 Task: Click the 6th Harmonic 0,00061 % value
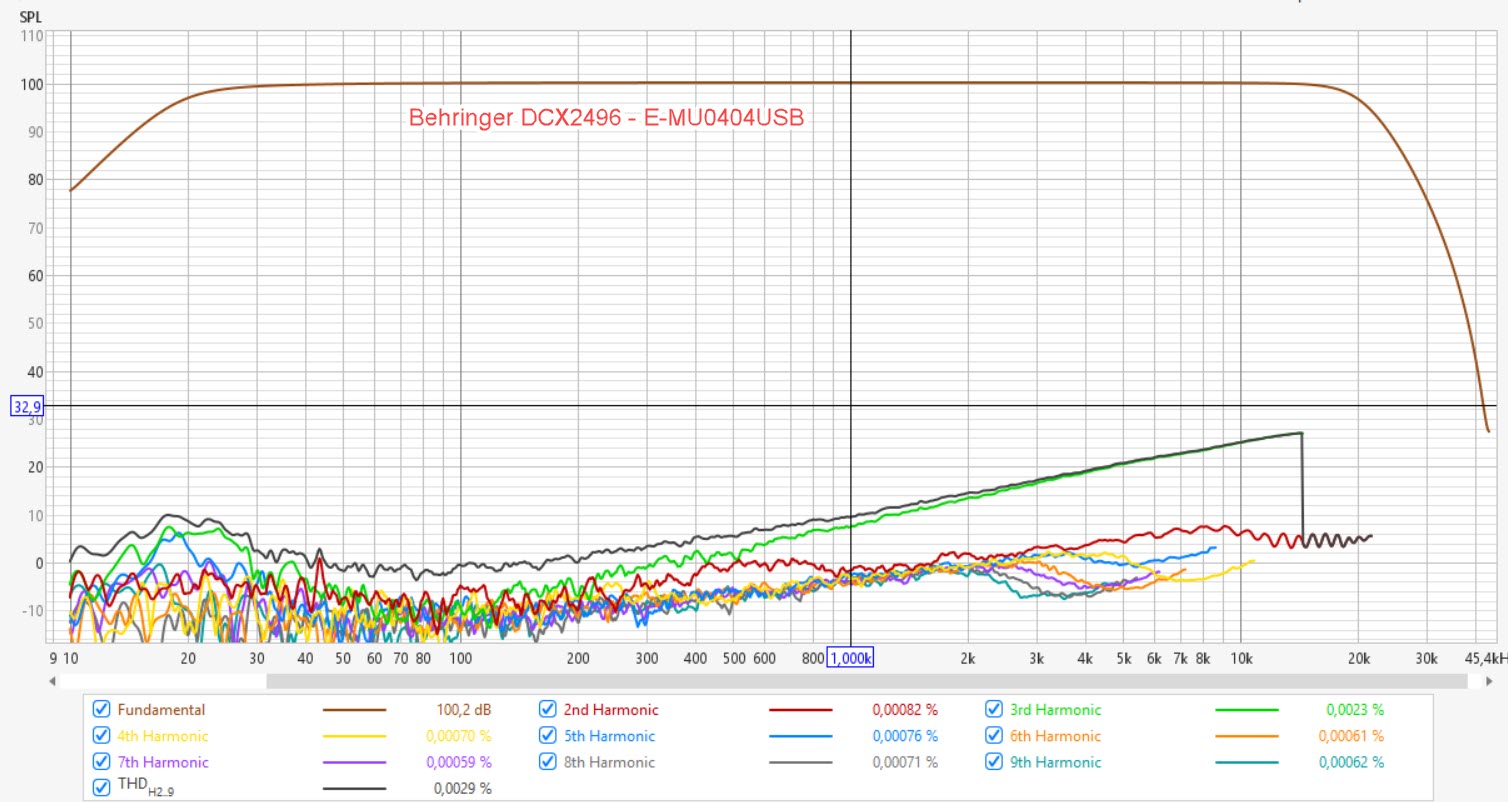(x=1351, y=736)
